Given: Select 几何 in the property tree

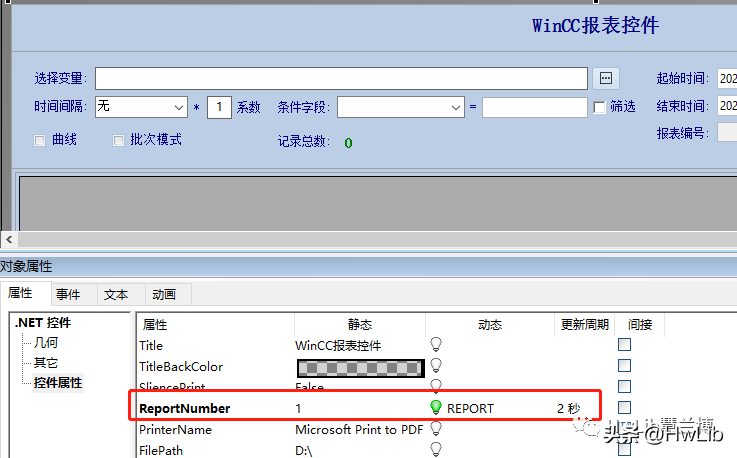Looking at the screenshot, I should pos(46,343).
